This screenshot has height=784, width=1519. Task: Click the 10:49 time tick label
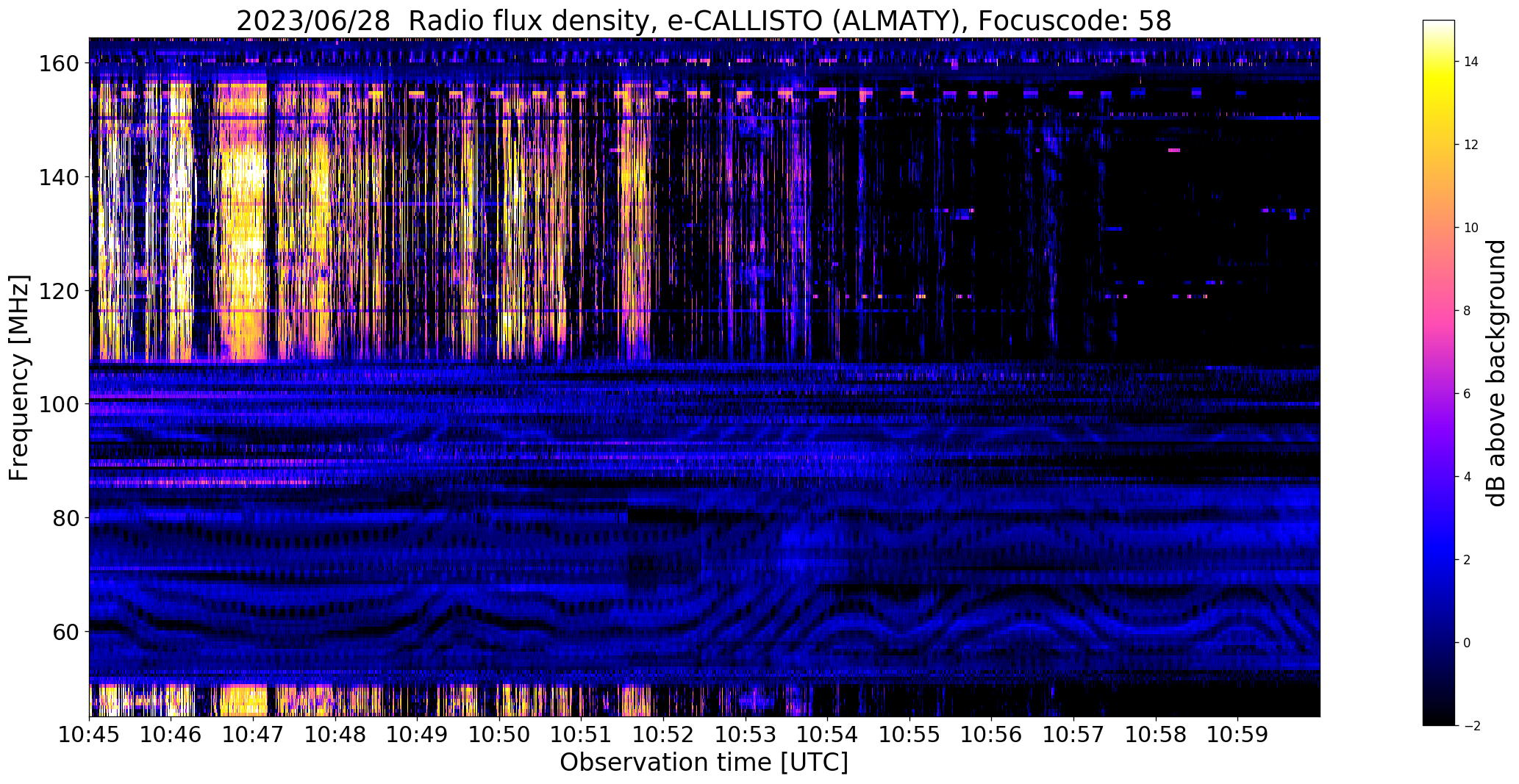pyautogui.click(x=418, y=734)
